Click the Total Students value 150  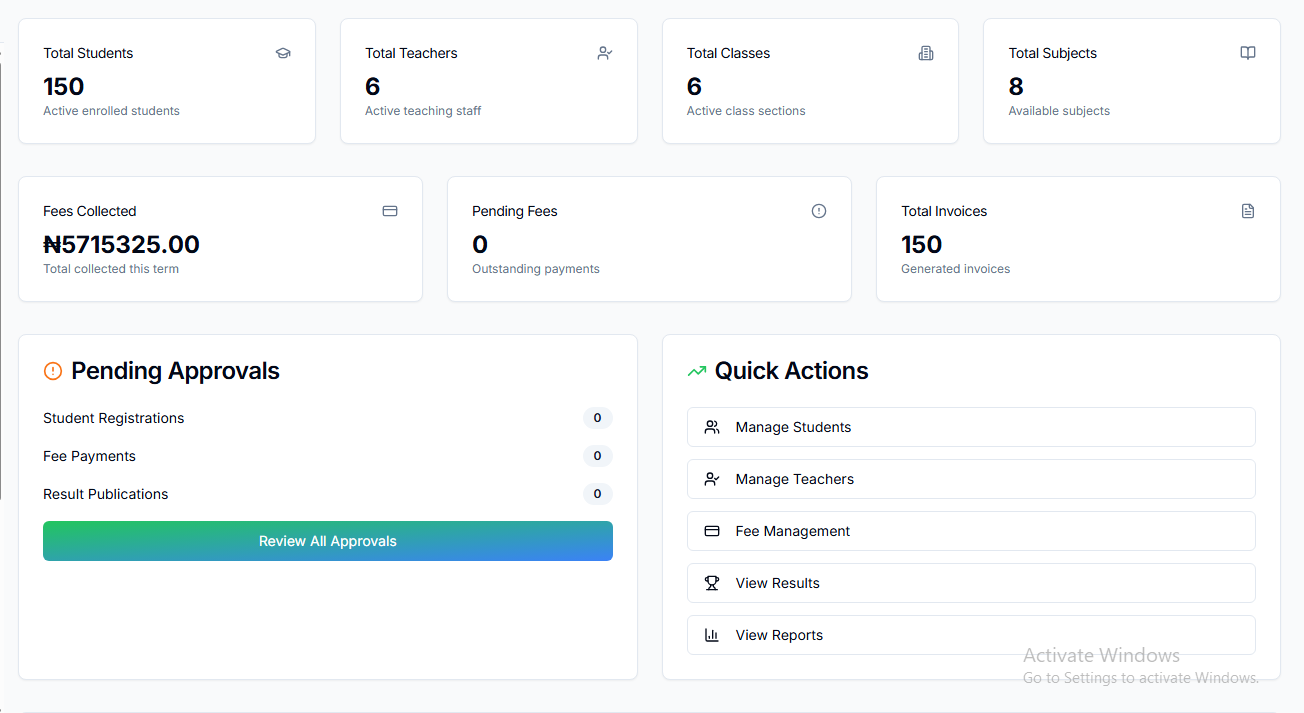click(64, 86)
